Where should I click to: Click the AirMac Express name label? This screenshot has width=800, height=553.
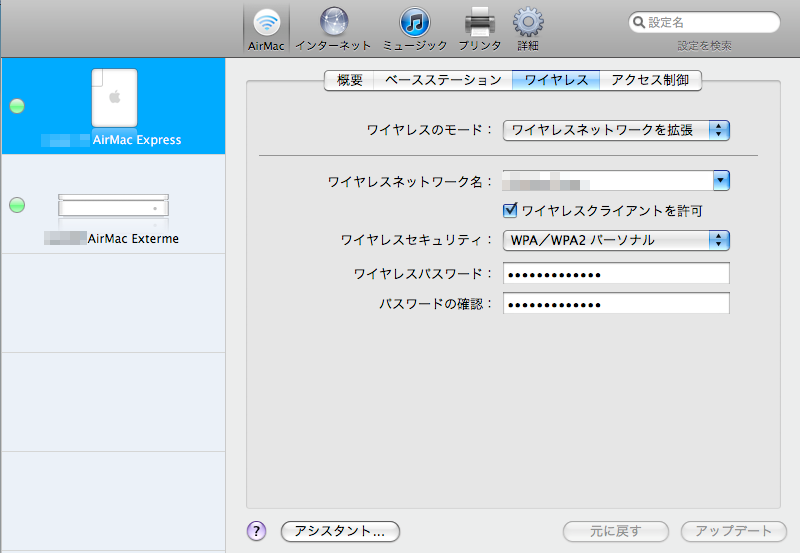tap(137, 140)
